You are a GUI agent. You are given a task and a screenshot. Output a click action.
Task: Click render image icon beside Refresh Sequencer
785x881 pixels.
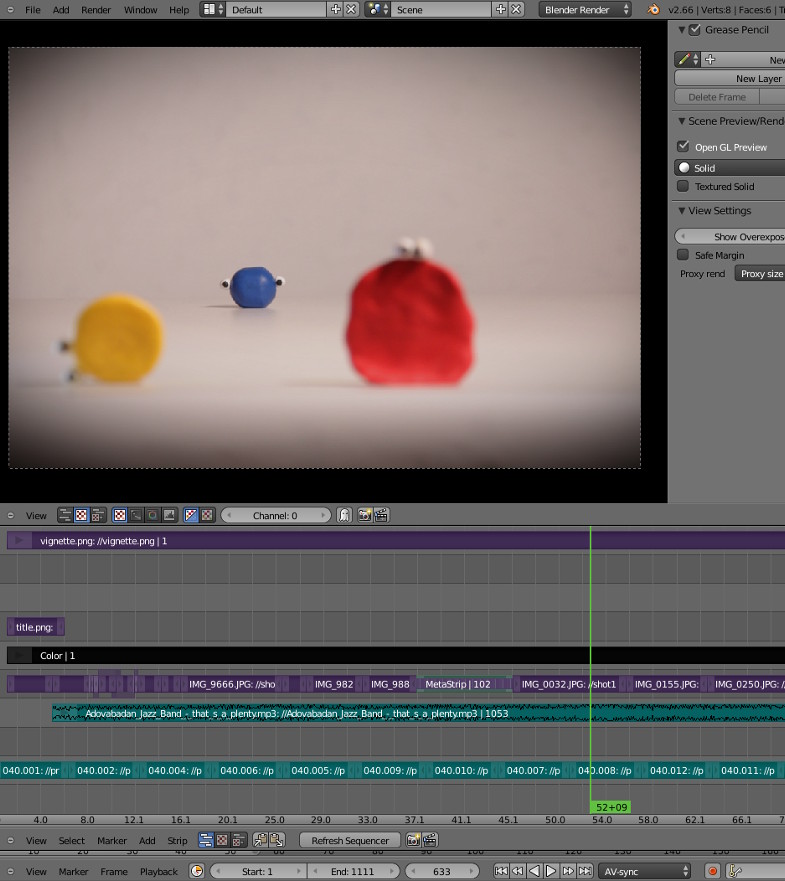click(x=414, y=841)
